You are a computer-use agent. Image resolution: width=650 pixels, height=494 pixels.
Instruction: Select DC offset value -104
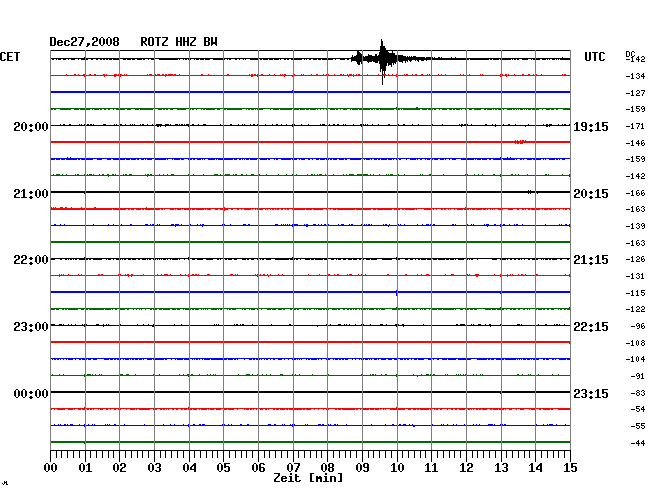[635, 359]
